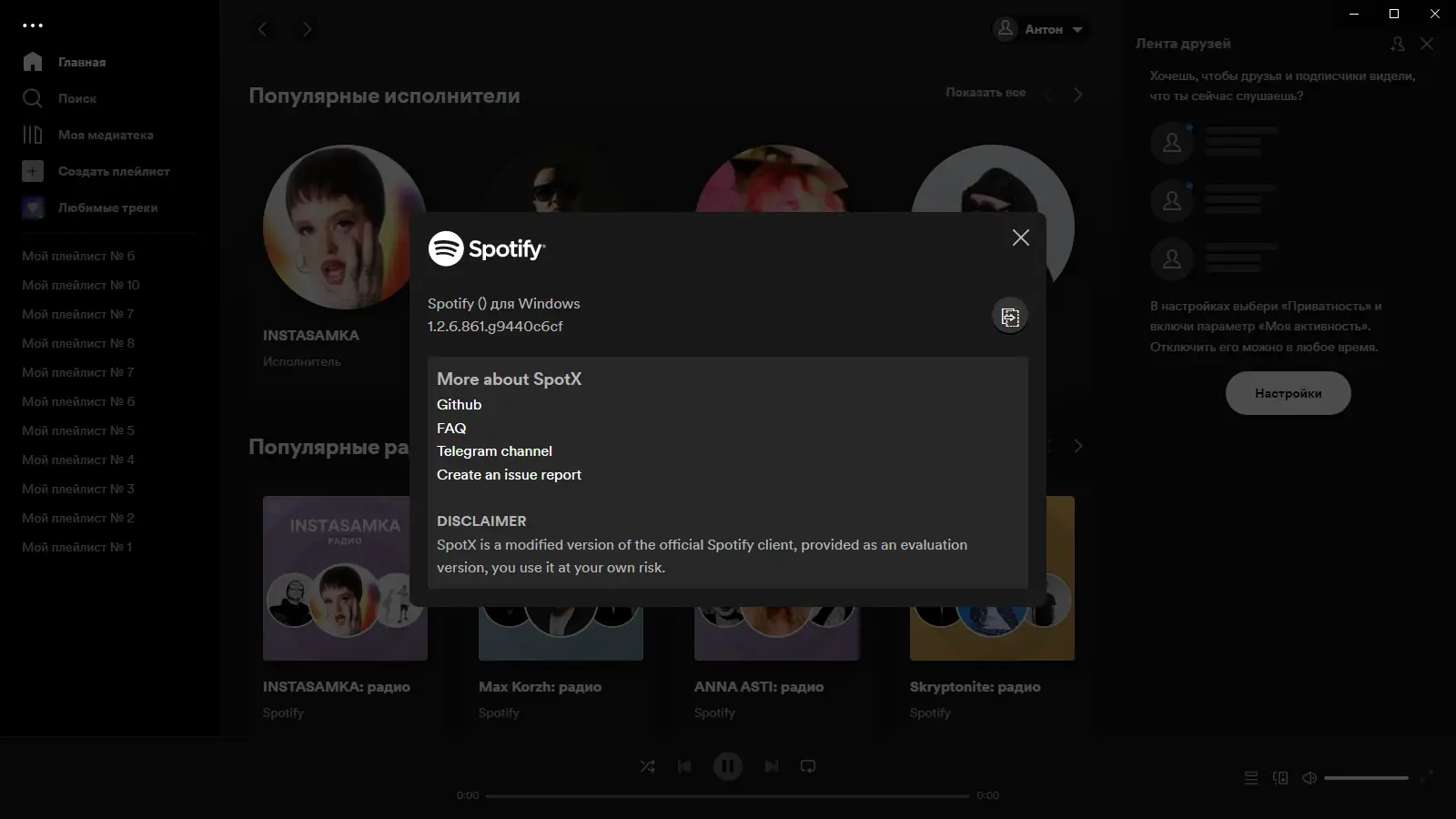
Task: Open the play queue icon
Action: point(1251,778)
